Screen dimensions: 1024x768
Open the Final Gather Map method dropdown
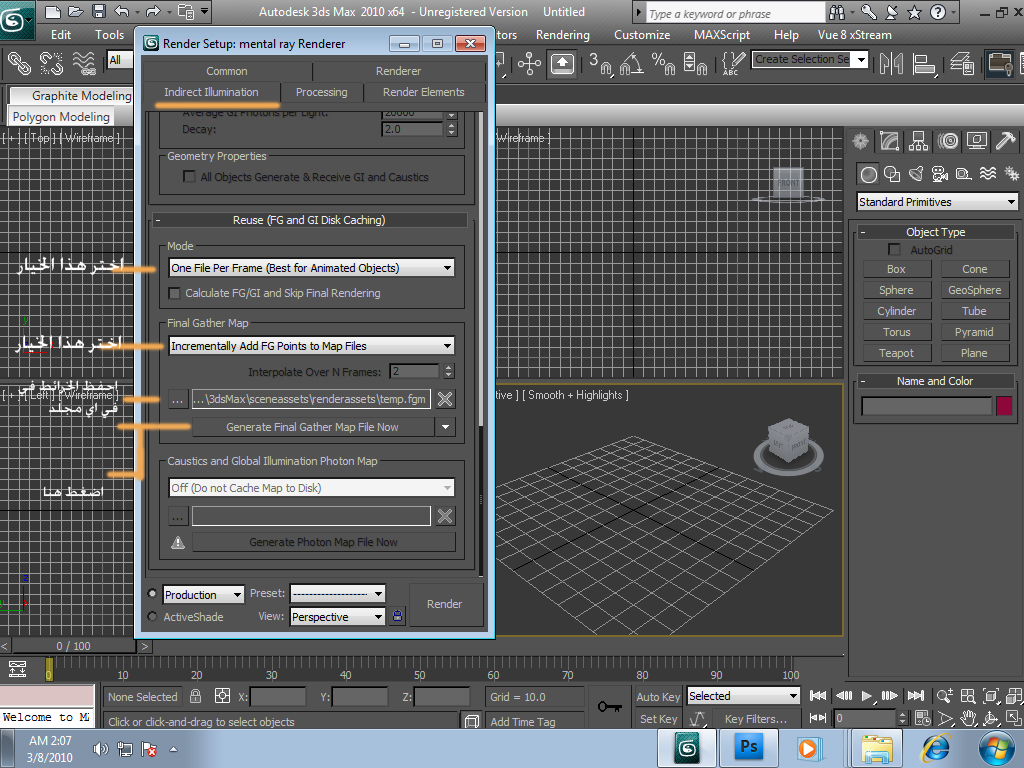coord(312,346)
